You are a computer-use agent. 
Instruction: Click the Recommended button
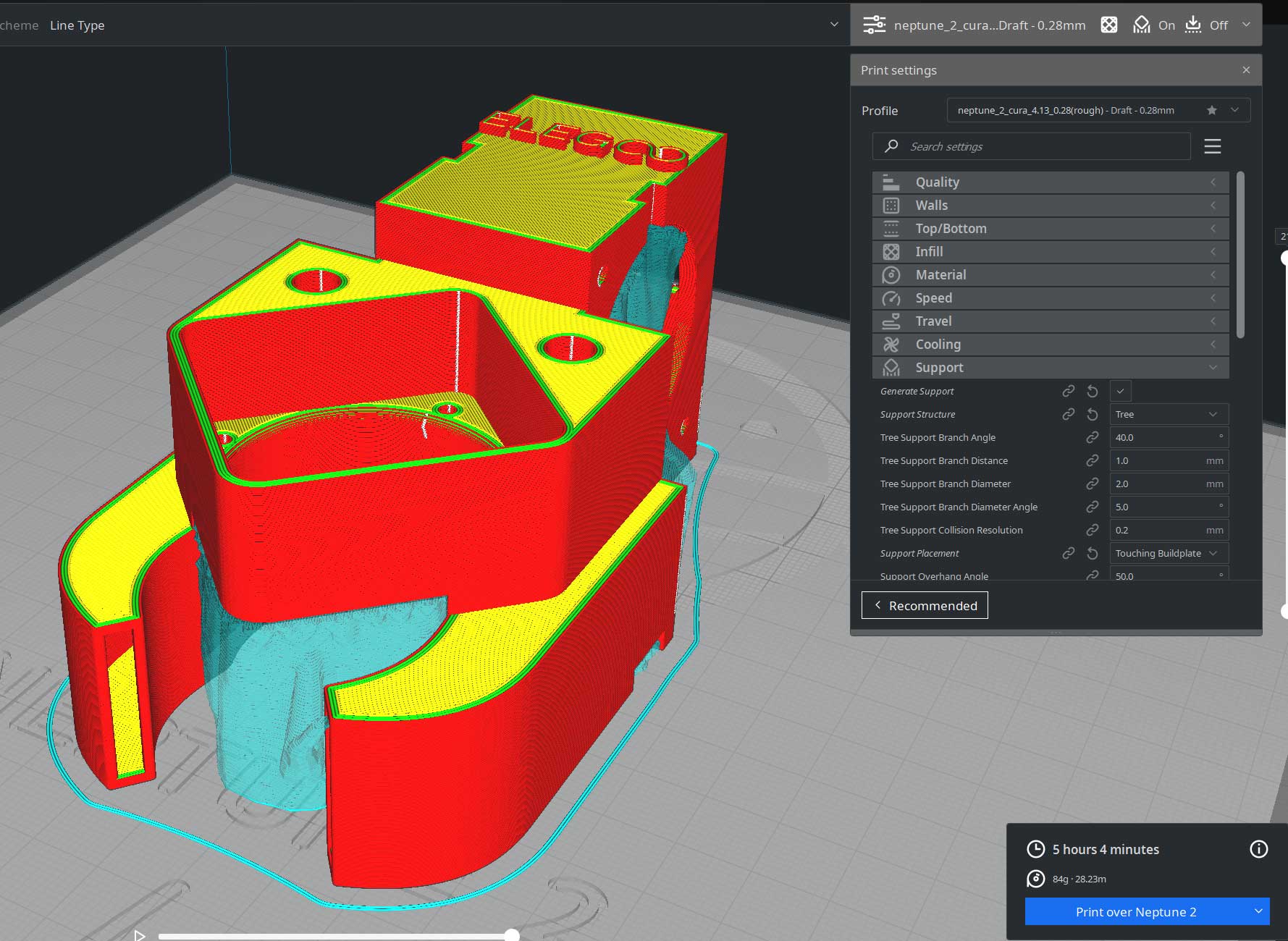925,605
